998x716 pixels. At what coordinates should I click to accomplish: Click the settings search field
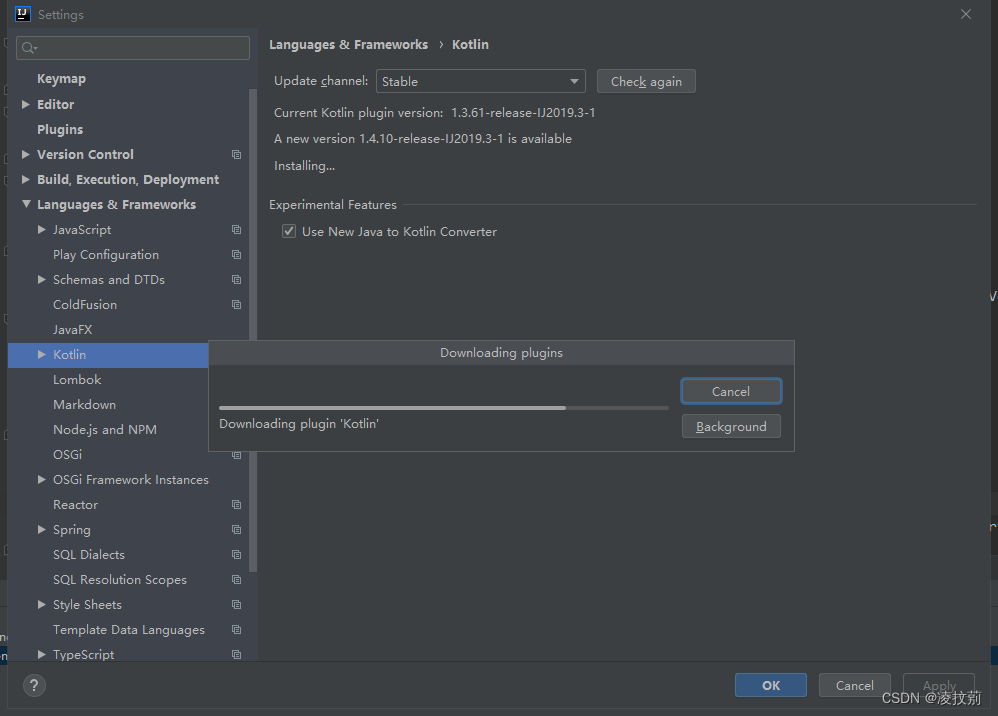pyautogui.click(x=132, y=48)
